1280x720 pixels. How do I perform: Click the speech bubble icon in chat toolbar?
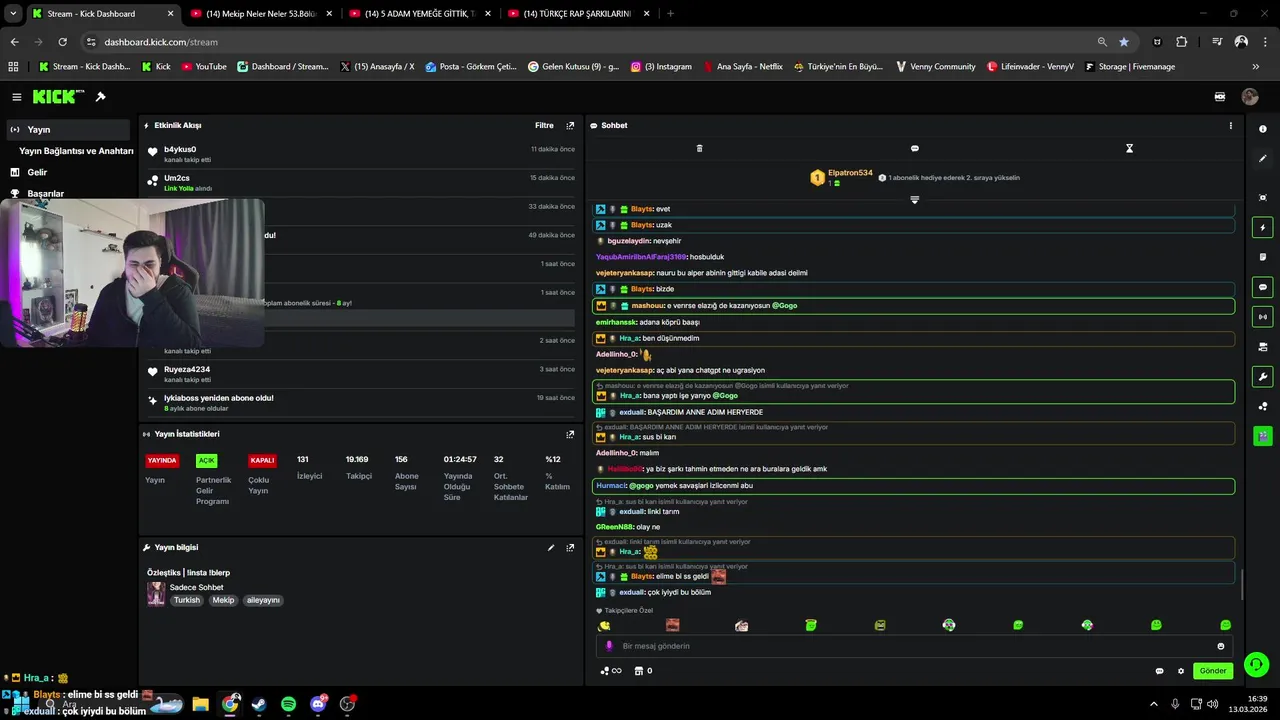(x=914, y=148)
